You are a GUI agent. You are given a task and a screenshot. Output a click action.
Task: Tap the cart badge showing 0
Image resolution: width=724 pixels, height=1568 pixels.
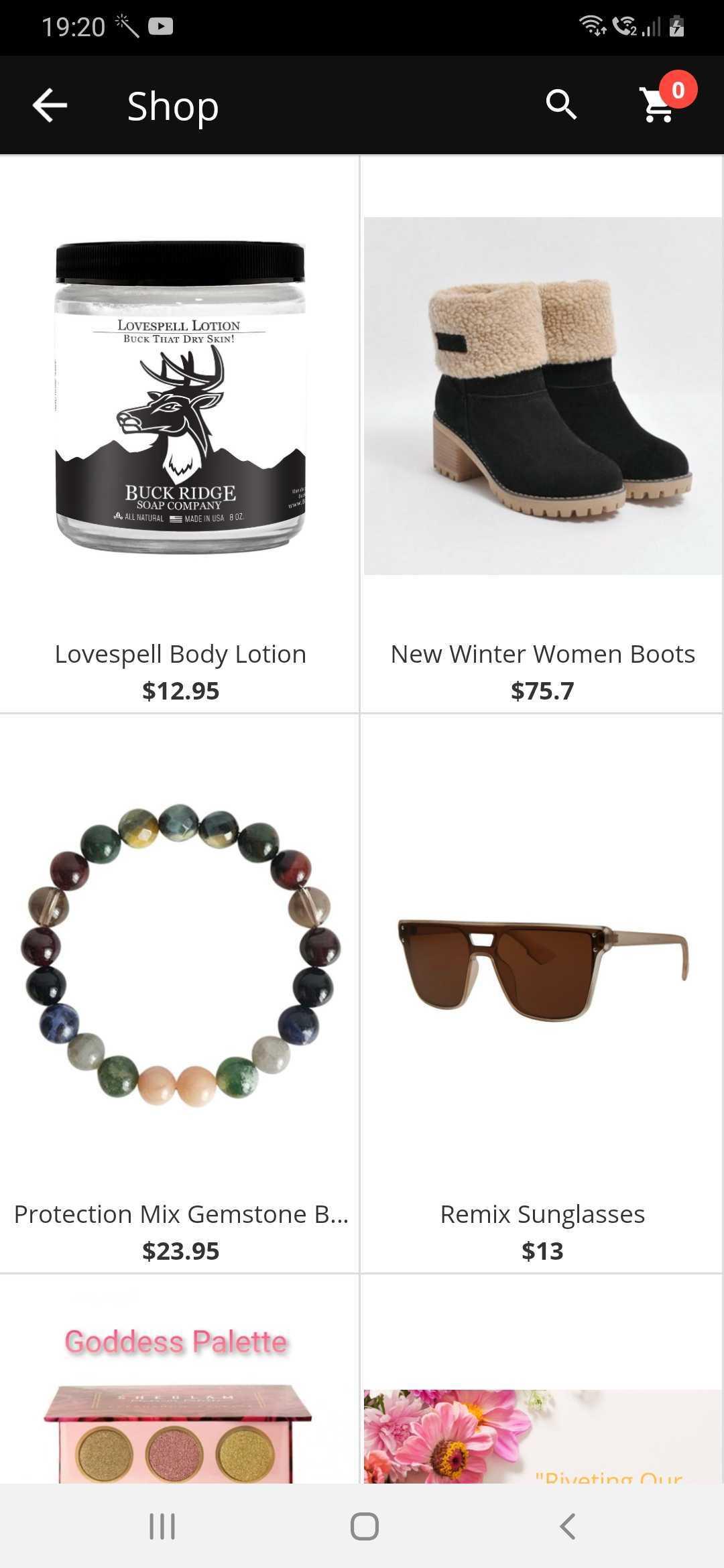coord(678,90)
